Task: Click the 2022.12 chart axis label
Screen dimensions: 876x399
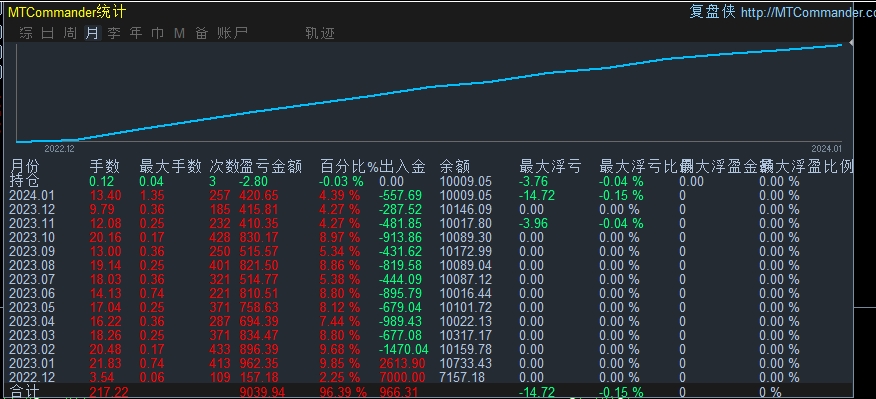Action: pyautogui.click(x=59, y=149)
